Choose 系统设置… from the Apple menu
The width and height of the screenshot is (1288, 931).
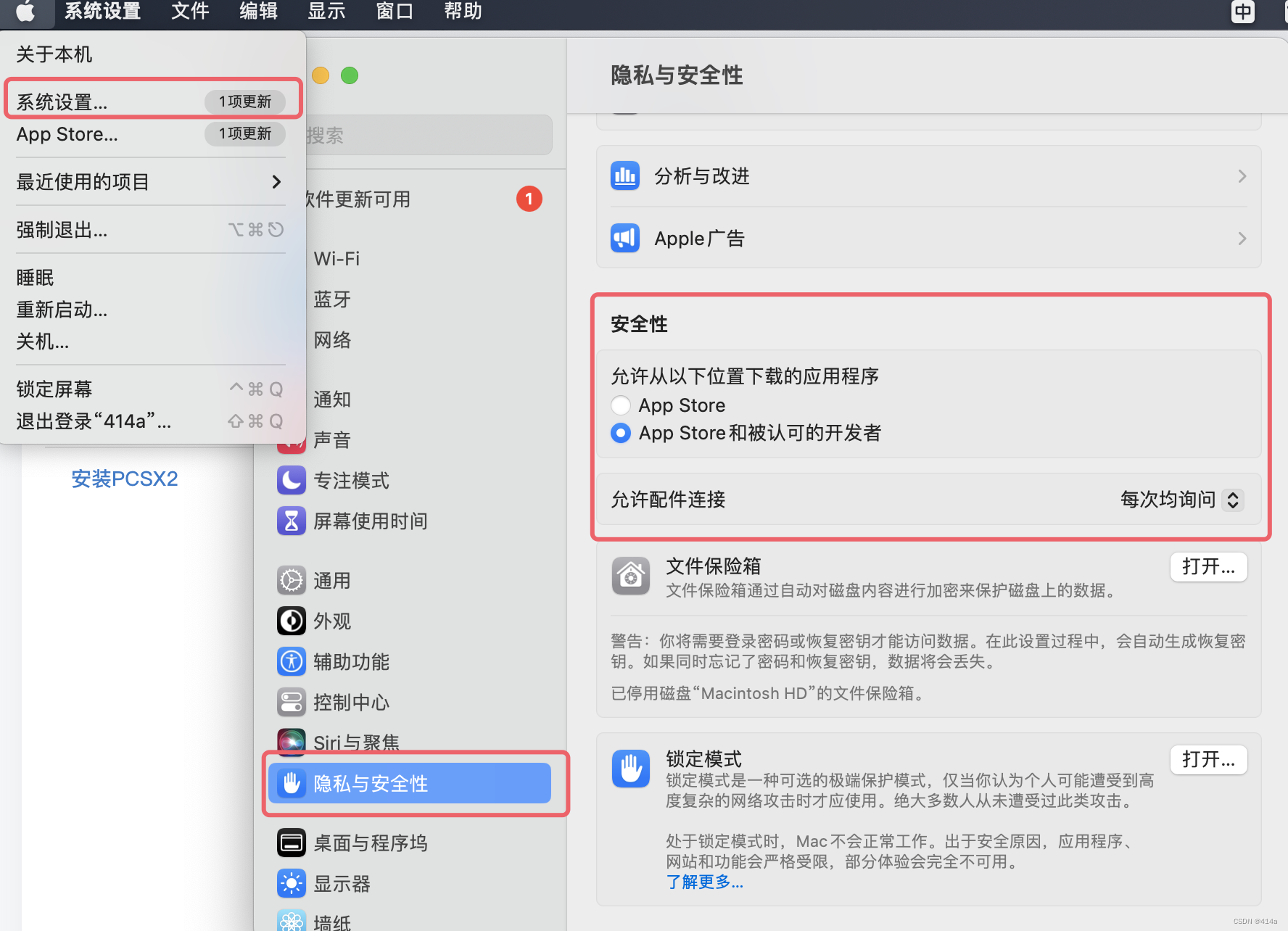coord(62,102)
